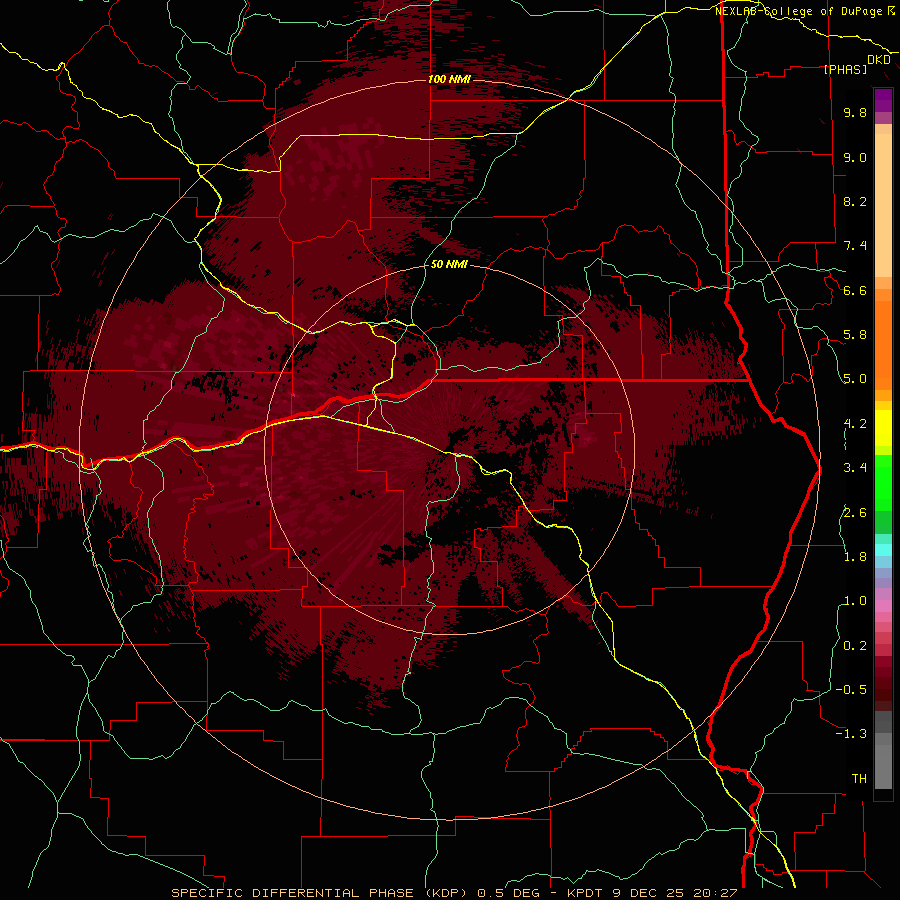
Task: Click the -1.3 scale label
Action: pos(851,734)
